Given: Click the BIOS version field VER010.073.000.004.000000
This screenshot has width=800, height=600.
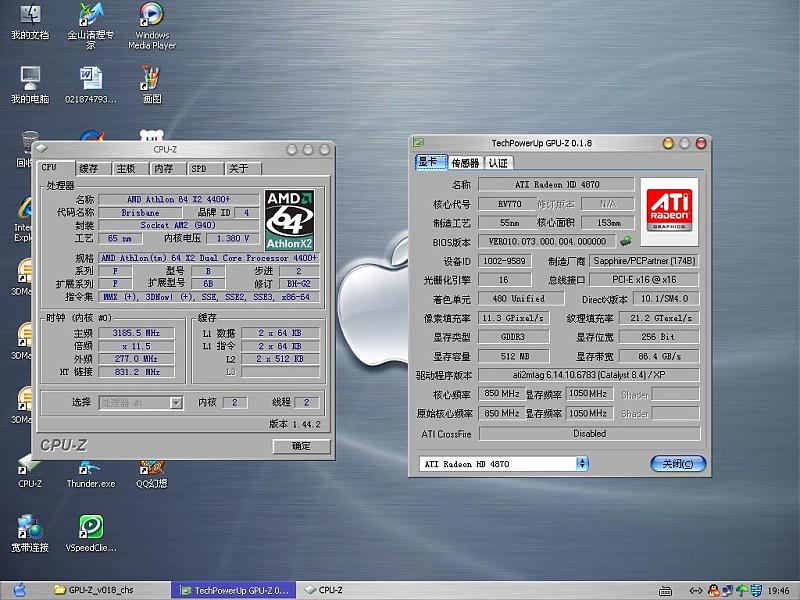Looking at the screenshot, I should pyautogui.click(x=547, y=241).
